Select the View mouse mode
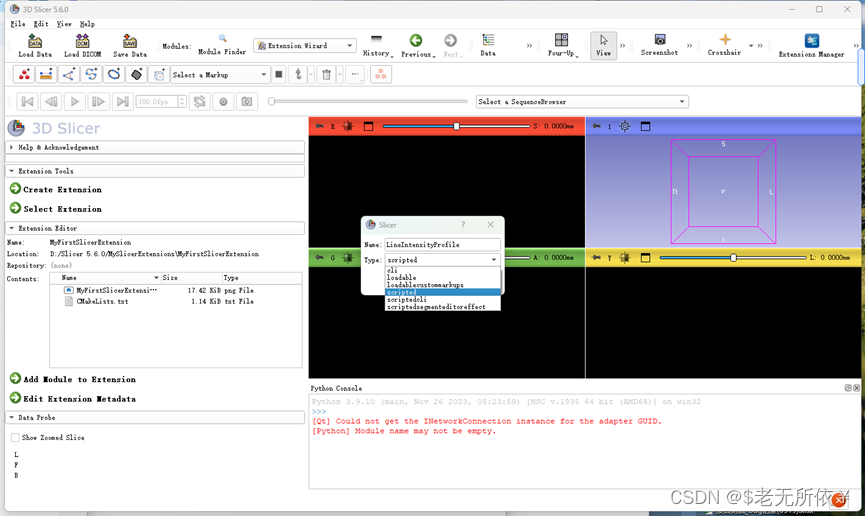Image resolution: width=865 pixels, height=516 pixels. pyautogui.click(x=603, y=45)
